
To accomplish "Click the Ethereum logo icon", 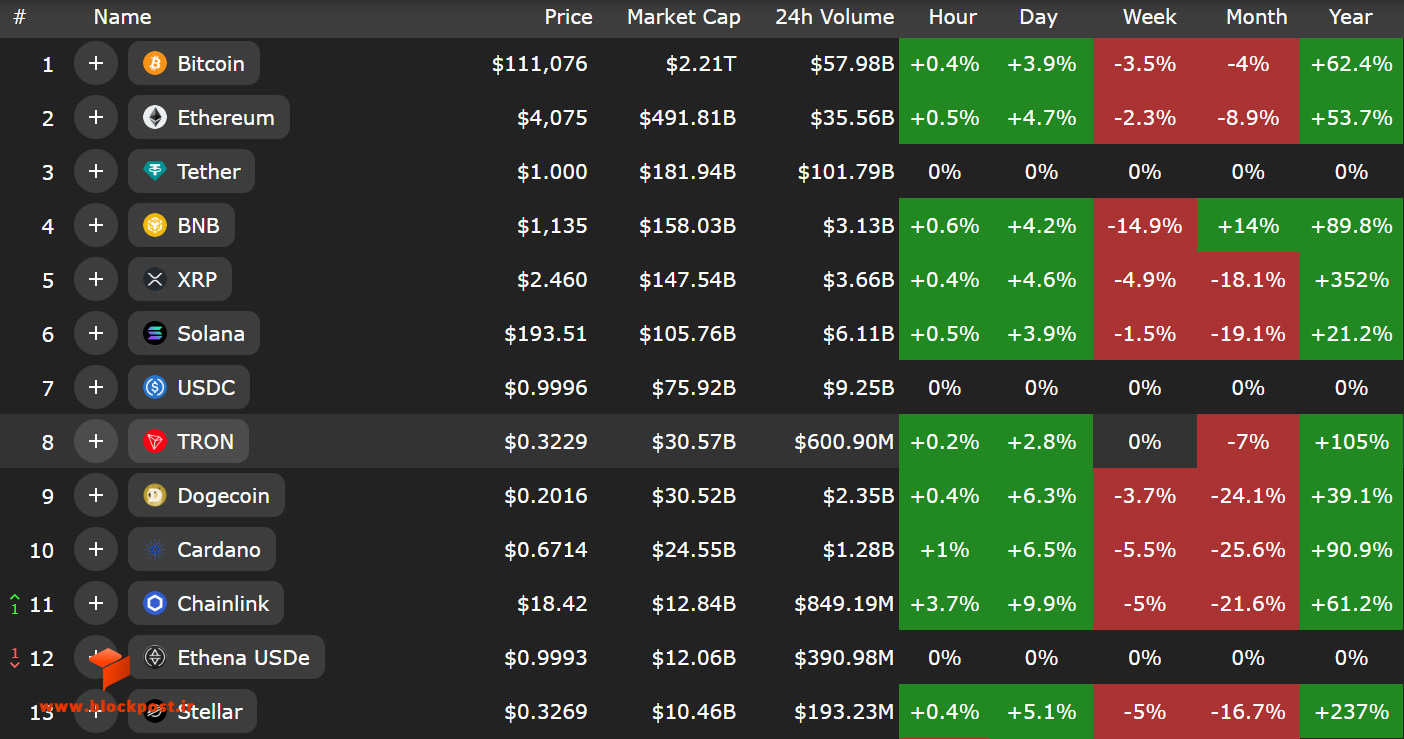I will tap(154, 118).
